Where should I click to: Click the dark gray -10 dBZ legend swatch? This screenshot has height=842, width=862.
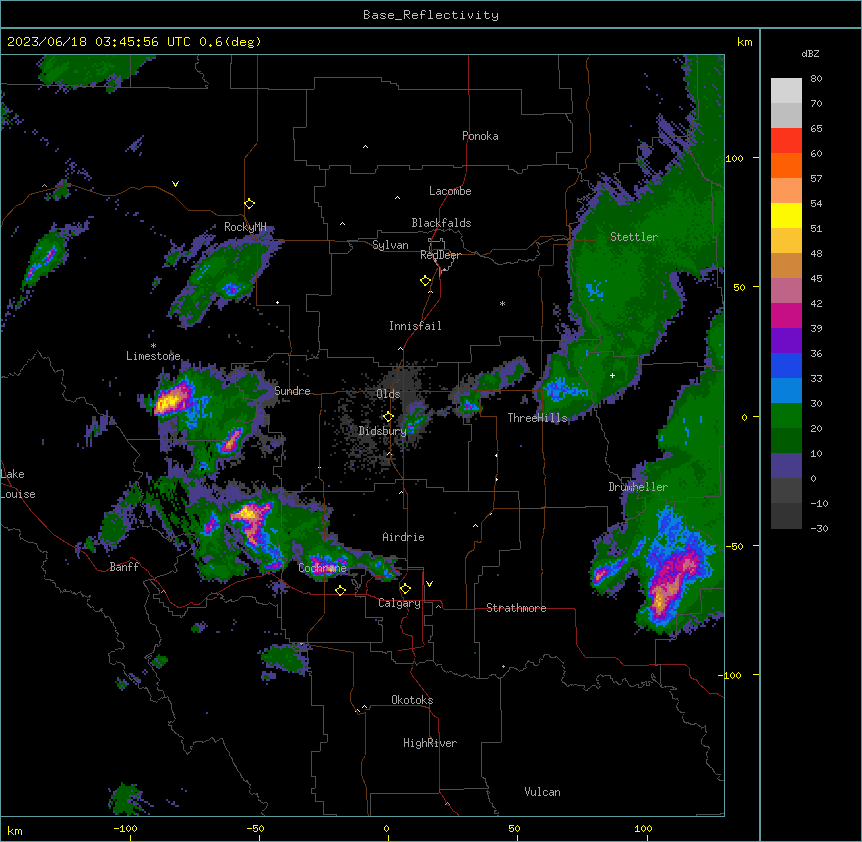(786, 515)
